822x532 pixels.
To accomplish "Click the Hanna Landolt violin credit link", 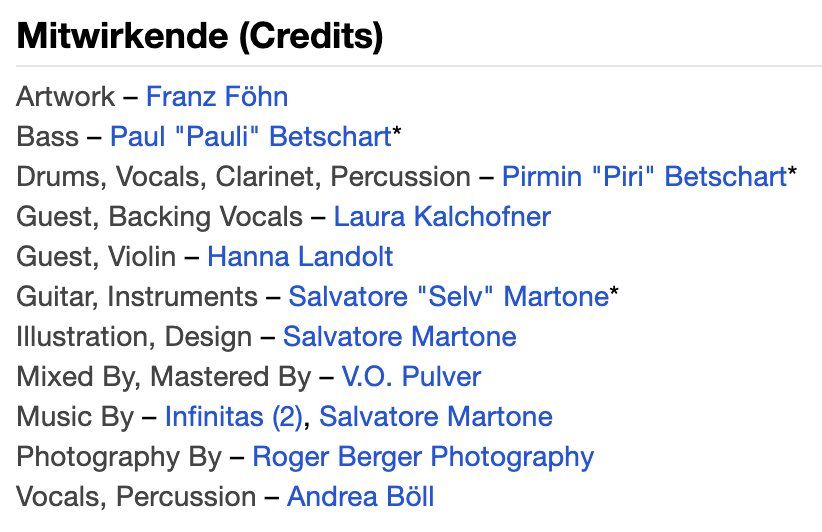I will pos(300,256).
